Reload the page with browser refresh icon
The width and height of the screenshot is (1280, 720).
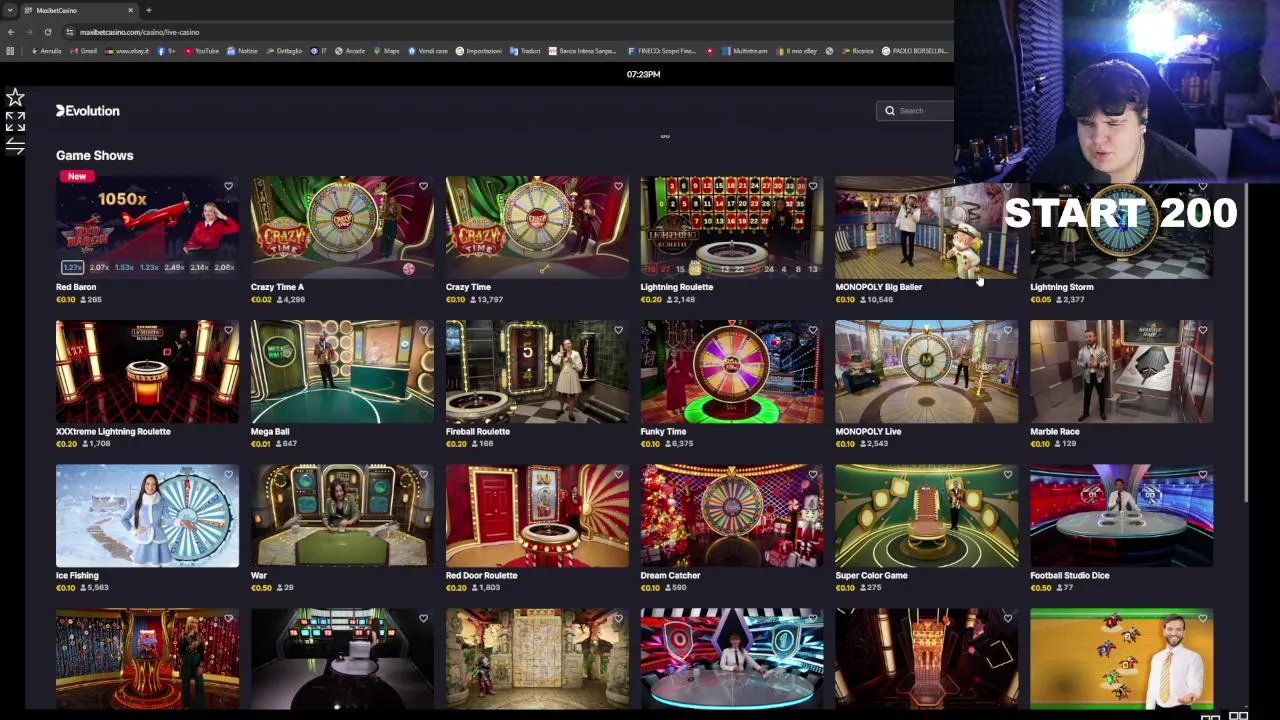click(47, 32)
